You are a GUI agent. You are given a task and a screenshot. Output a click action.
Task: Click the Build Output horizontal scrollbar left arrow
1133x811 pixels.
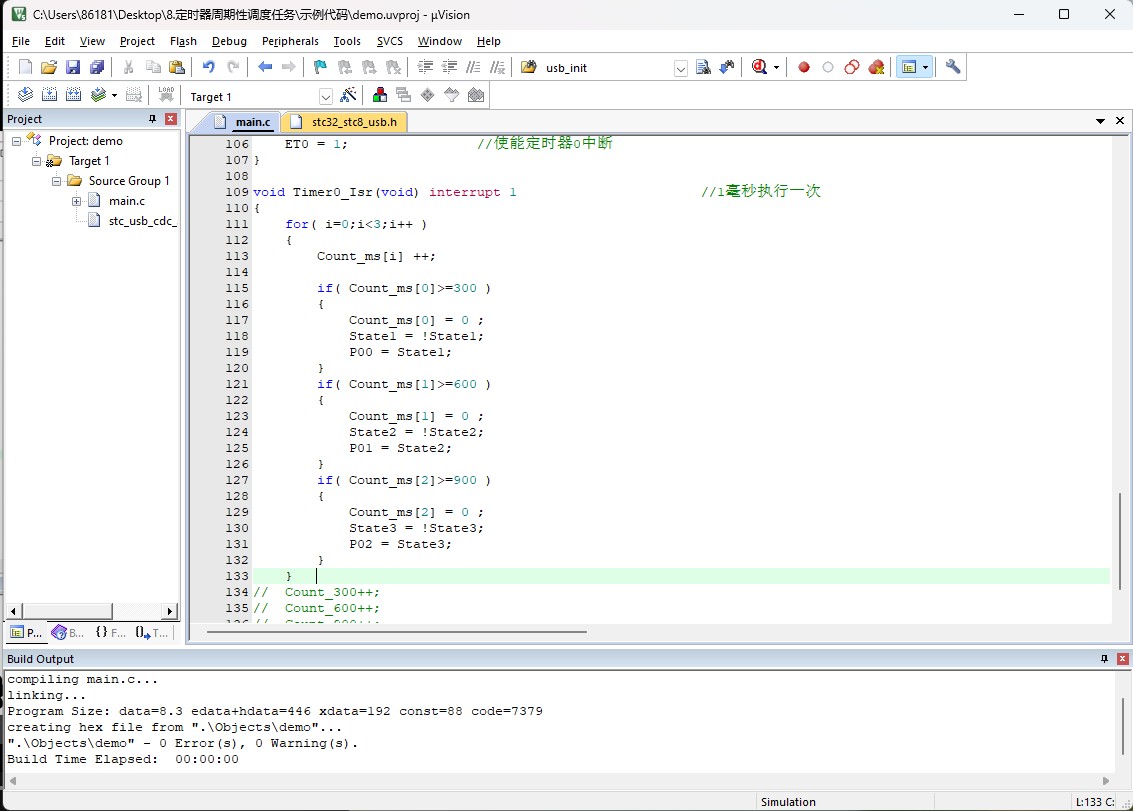tap(12, 781)
